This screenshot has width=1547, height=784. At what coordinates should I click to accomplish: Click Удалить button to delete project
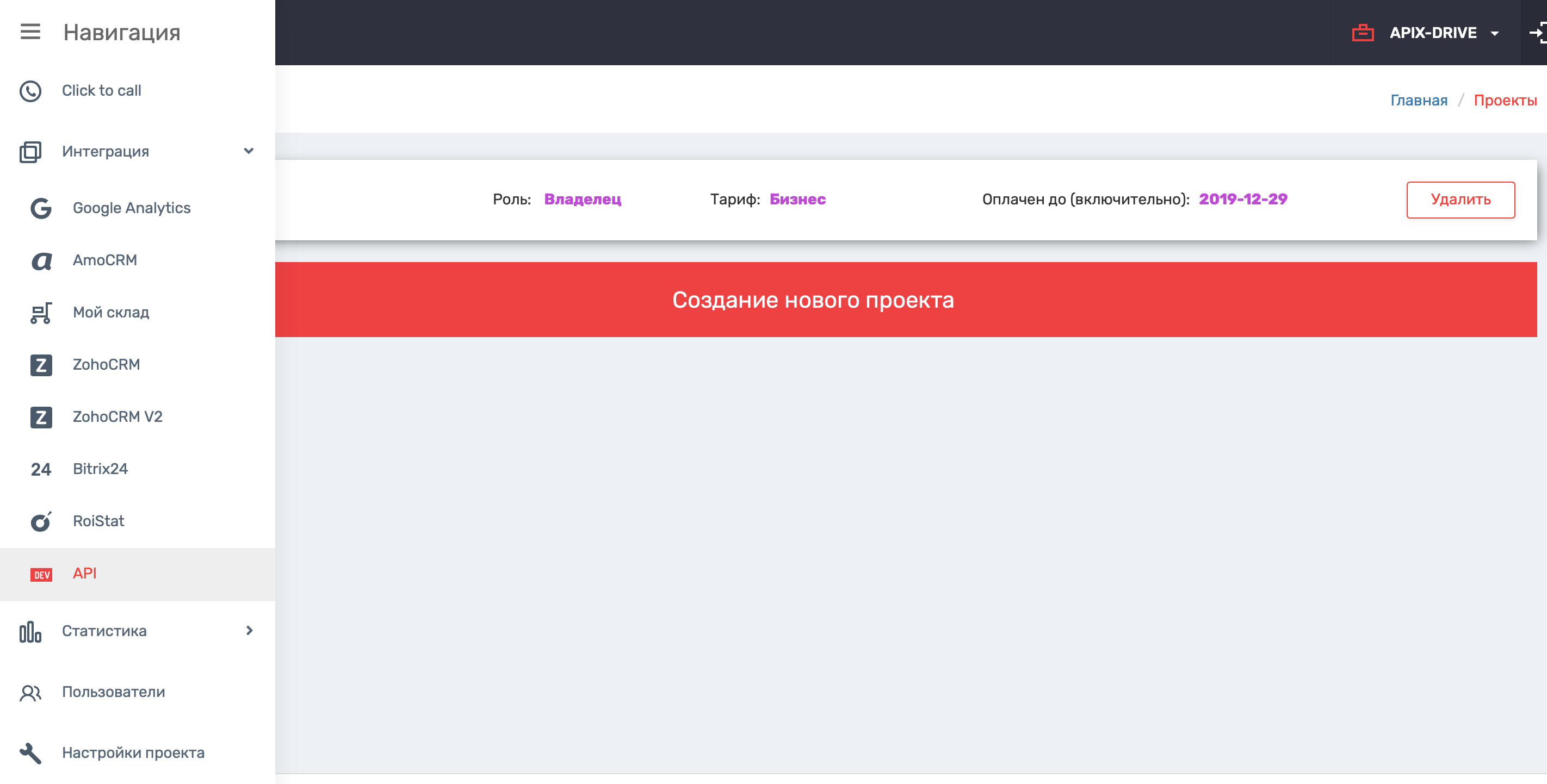pyautogui.click(x=1461, y=199)
